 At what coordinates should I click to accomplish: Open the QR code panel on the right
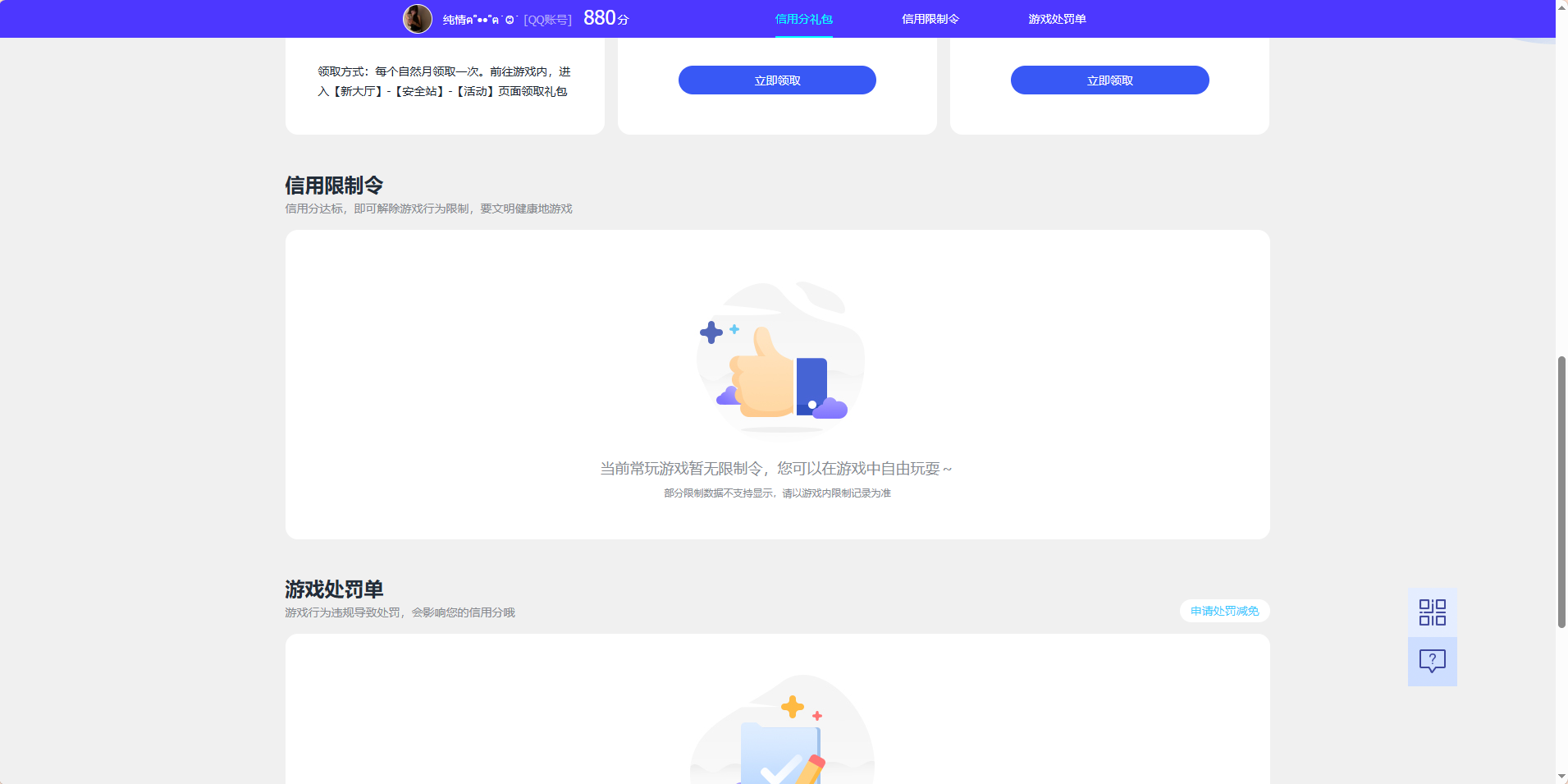click(x=1431, y=612)
